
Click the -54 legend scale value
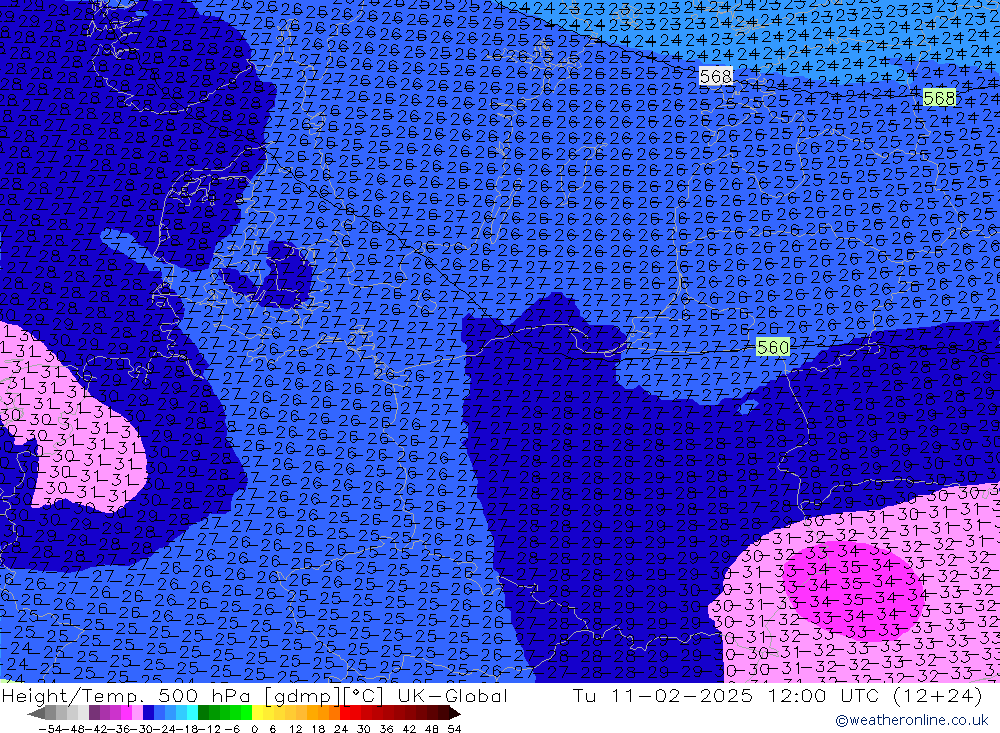pyautogui.click(x=51, y=729)
